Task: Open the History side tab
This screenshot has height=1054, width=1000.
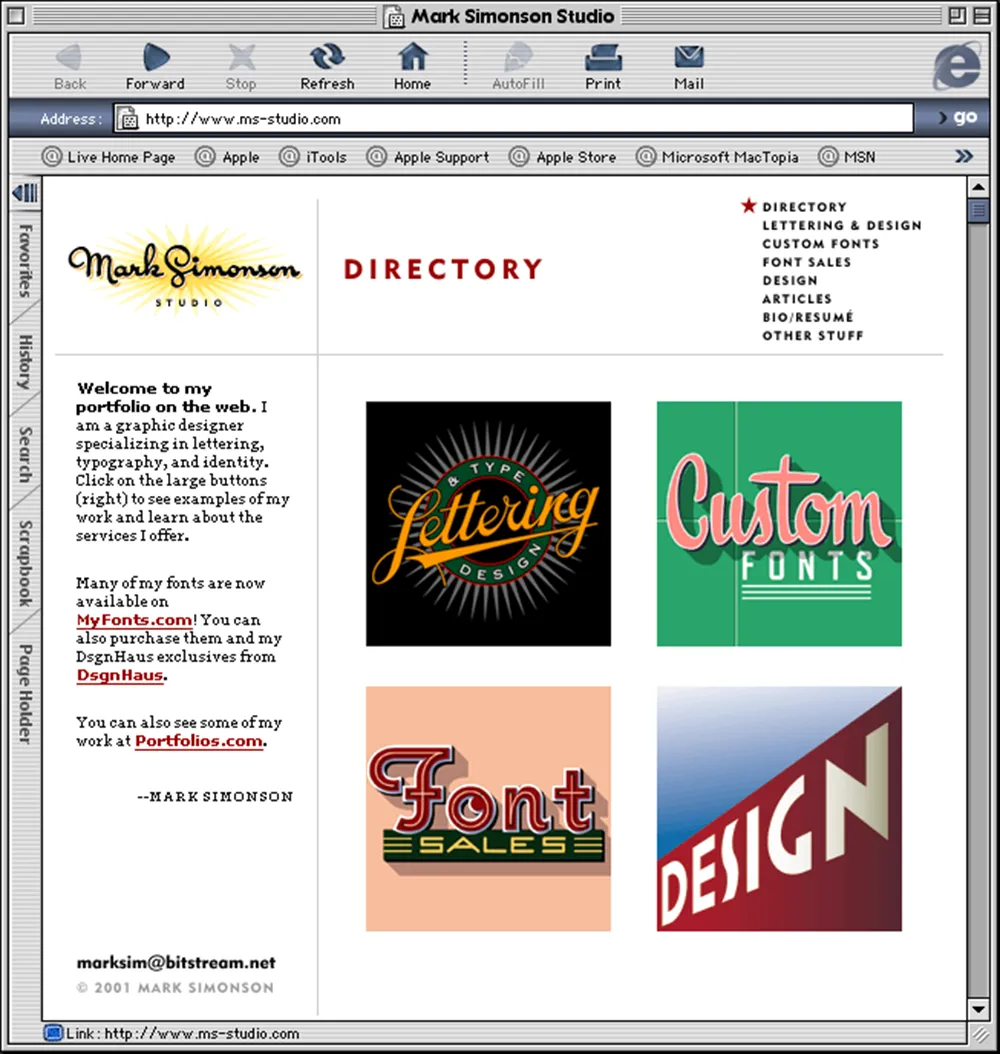Action: [25, 362]
